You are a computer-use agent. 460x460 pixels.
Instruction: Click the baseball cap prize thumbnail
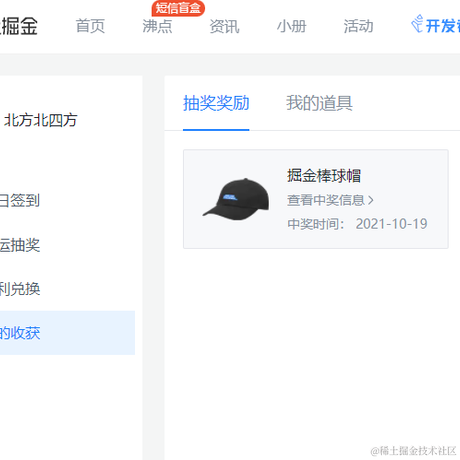236,199
